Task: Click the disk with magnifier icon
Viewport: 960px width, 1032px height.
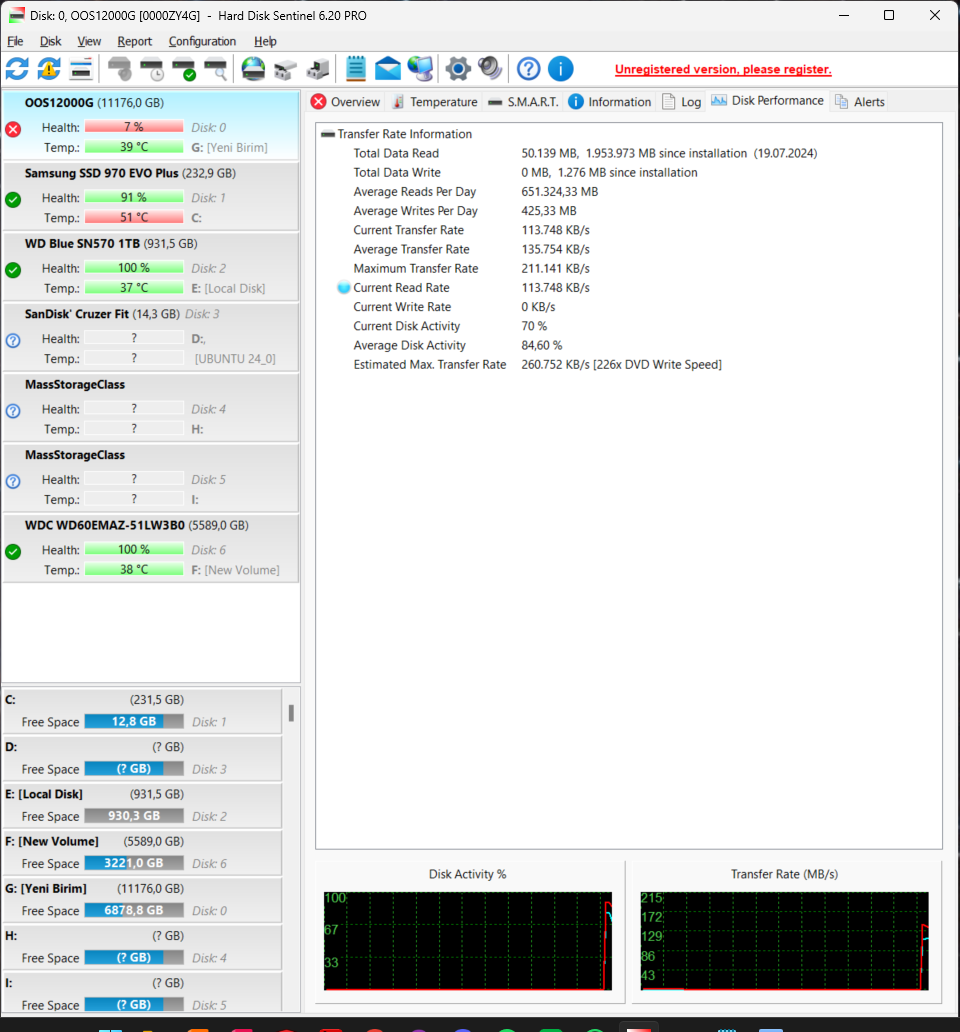Action: click(216, 68)
